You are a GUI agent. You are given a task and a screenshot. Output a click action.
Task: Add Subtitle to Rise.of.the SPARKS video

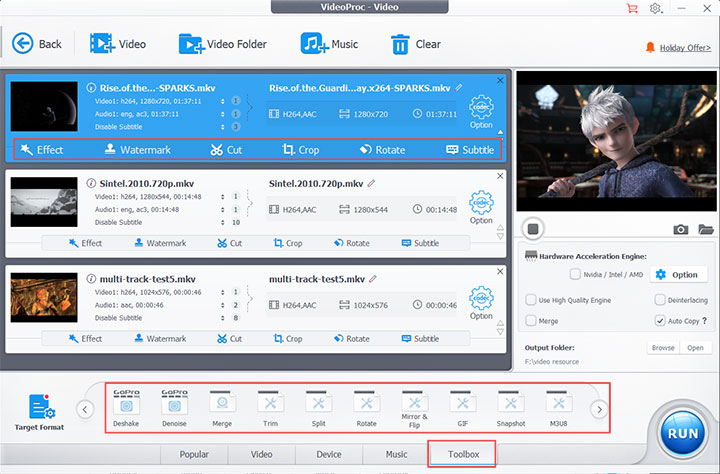click(x=470, y=150)
